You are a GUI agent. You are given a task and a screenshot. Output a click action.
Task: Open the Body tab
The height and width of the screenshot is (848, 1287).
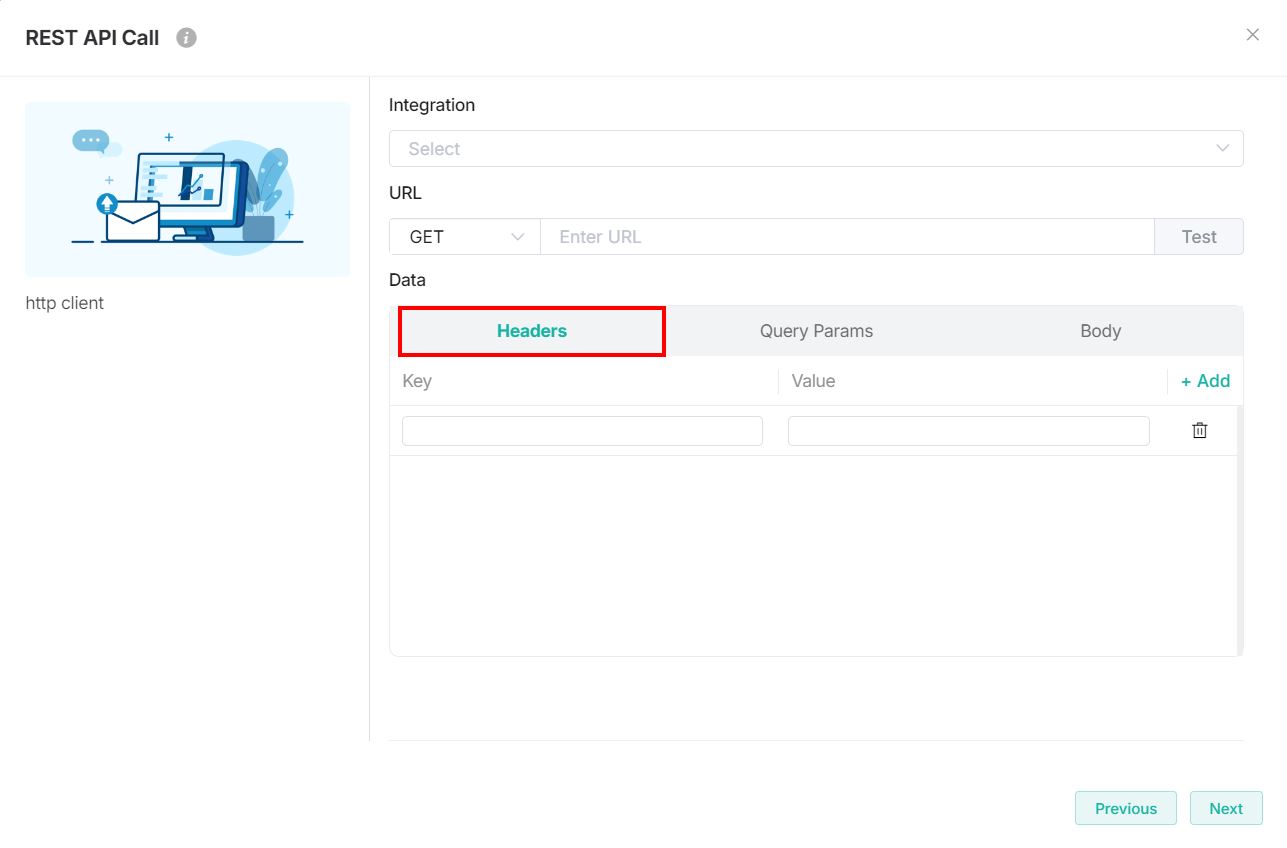coord(1100,331)
